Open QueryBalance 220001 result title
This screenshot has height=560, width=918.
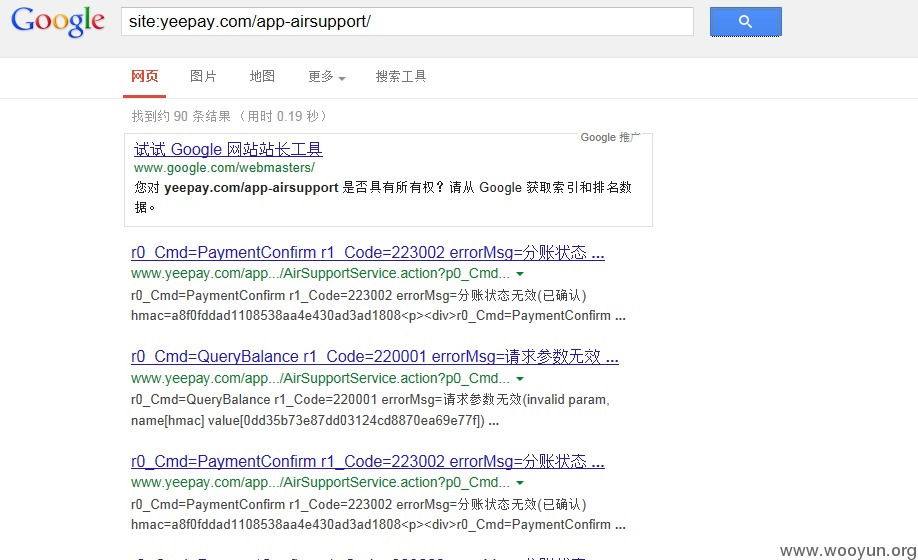click(x=375, y=356)
